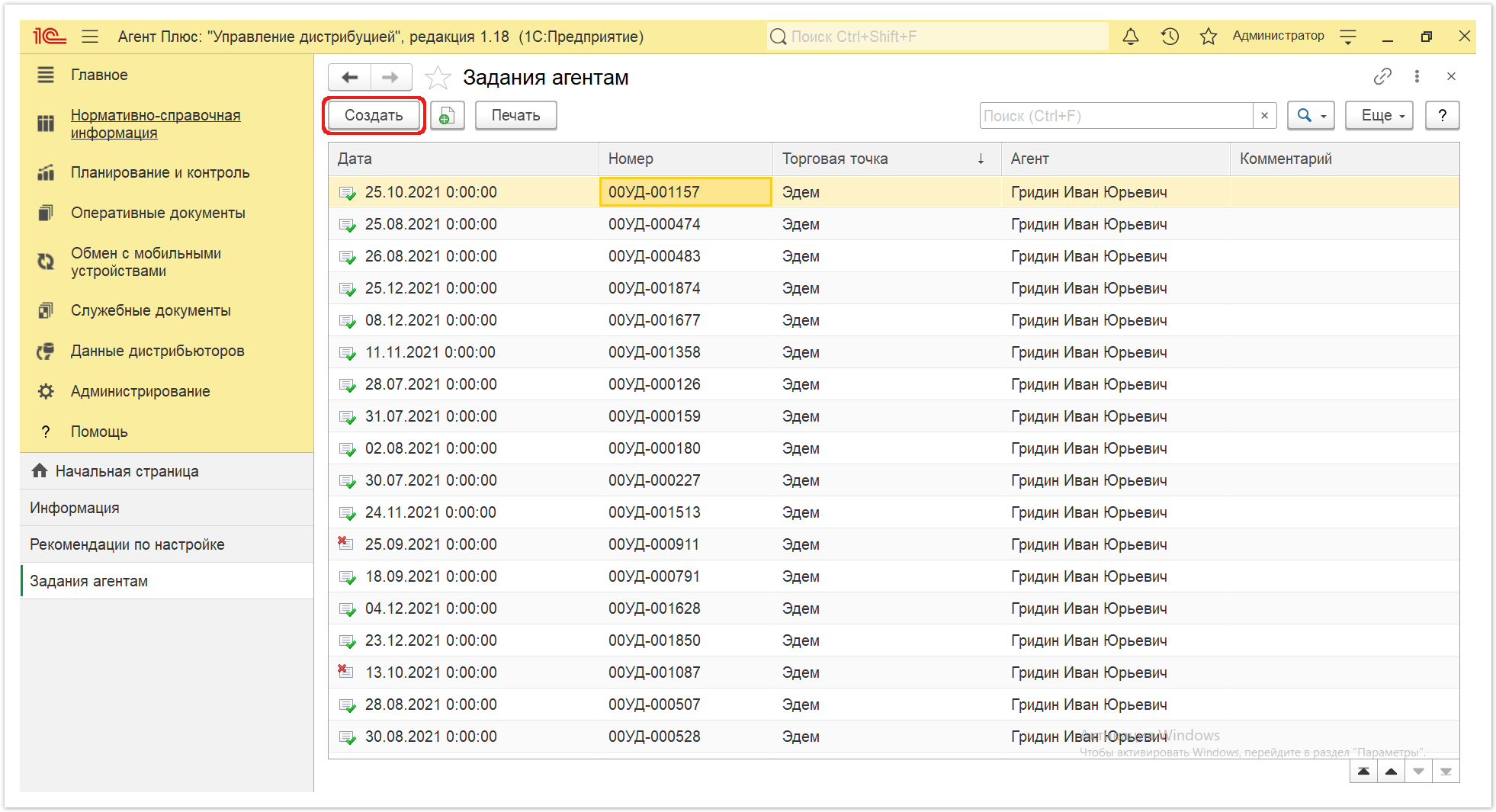Jump to list end with bottom arrow
The height and width of the screenshot is (812, 1496).
[1446, 772]
